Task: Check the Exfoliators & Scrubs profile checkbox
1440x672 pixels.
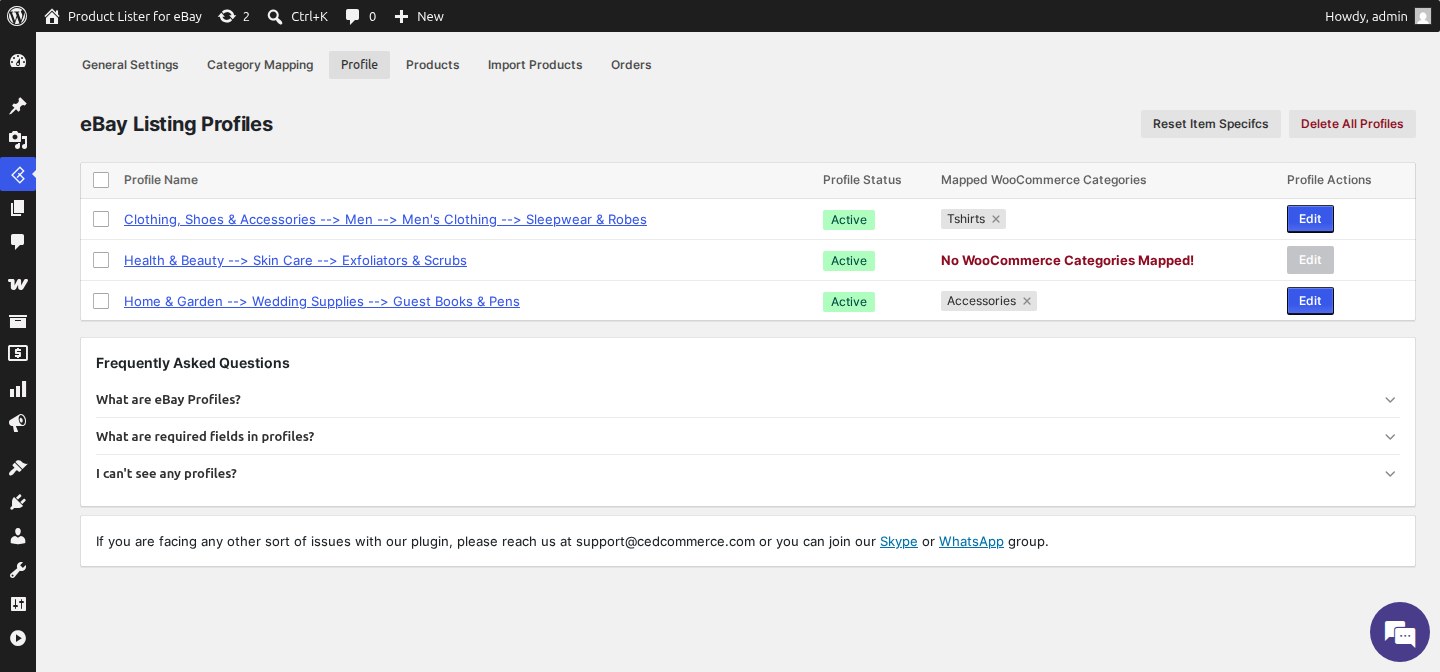Action: point(101,260)
